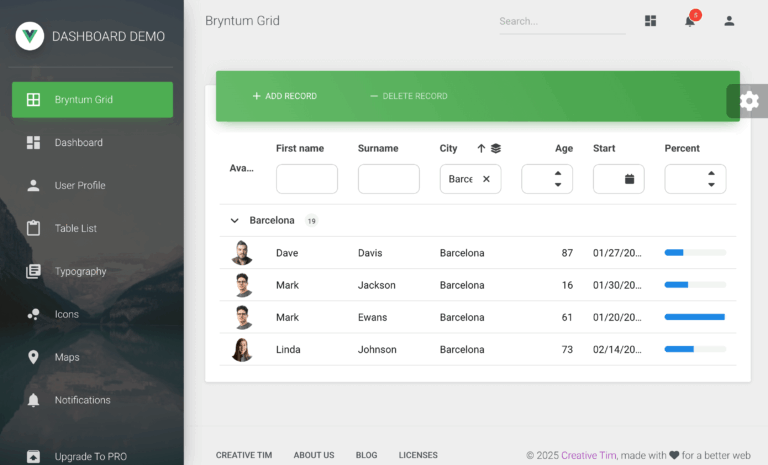Open the Maps page
Screen dimensions: 768x465
click(x=93, y=357)
